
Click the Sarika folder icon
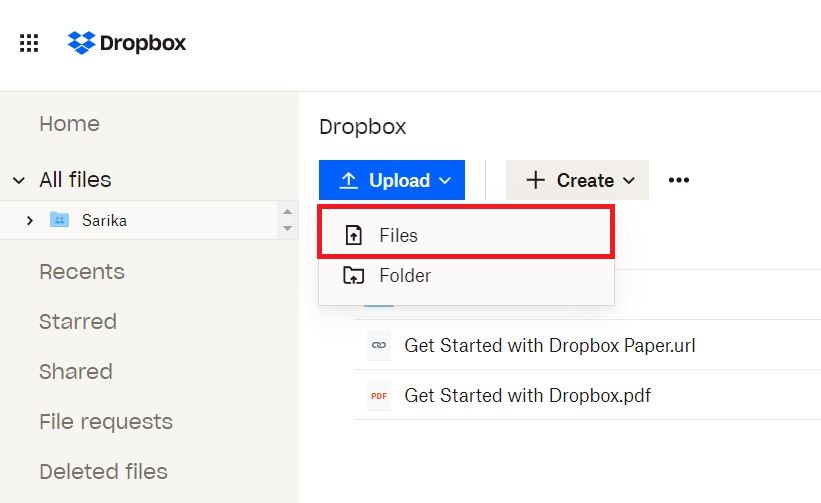tap(59, 219)
